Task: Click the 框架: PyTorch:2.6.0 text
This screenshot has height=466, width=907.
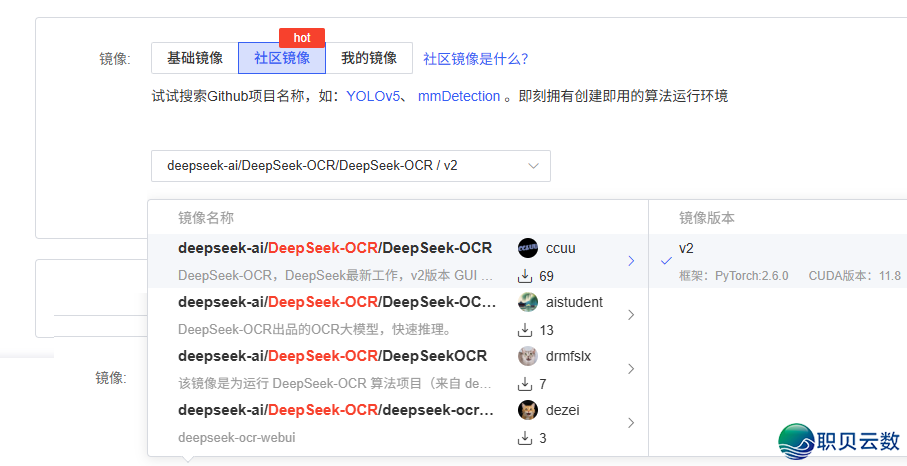Action: 733,276
